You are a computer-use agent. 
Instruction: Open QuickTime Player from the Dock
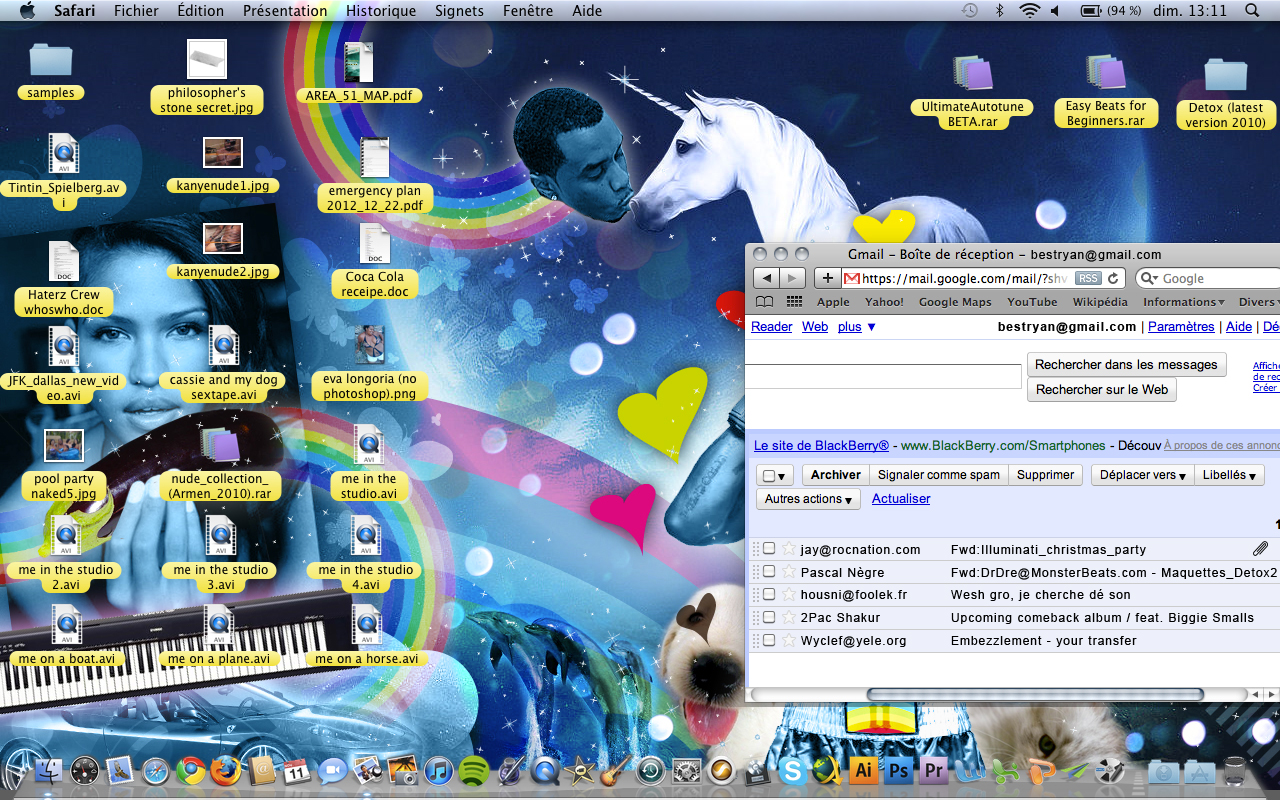(544, 771)
